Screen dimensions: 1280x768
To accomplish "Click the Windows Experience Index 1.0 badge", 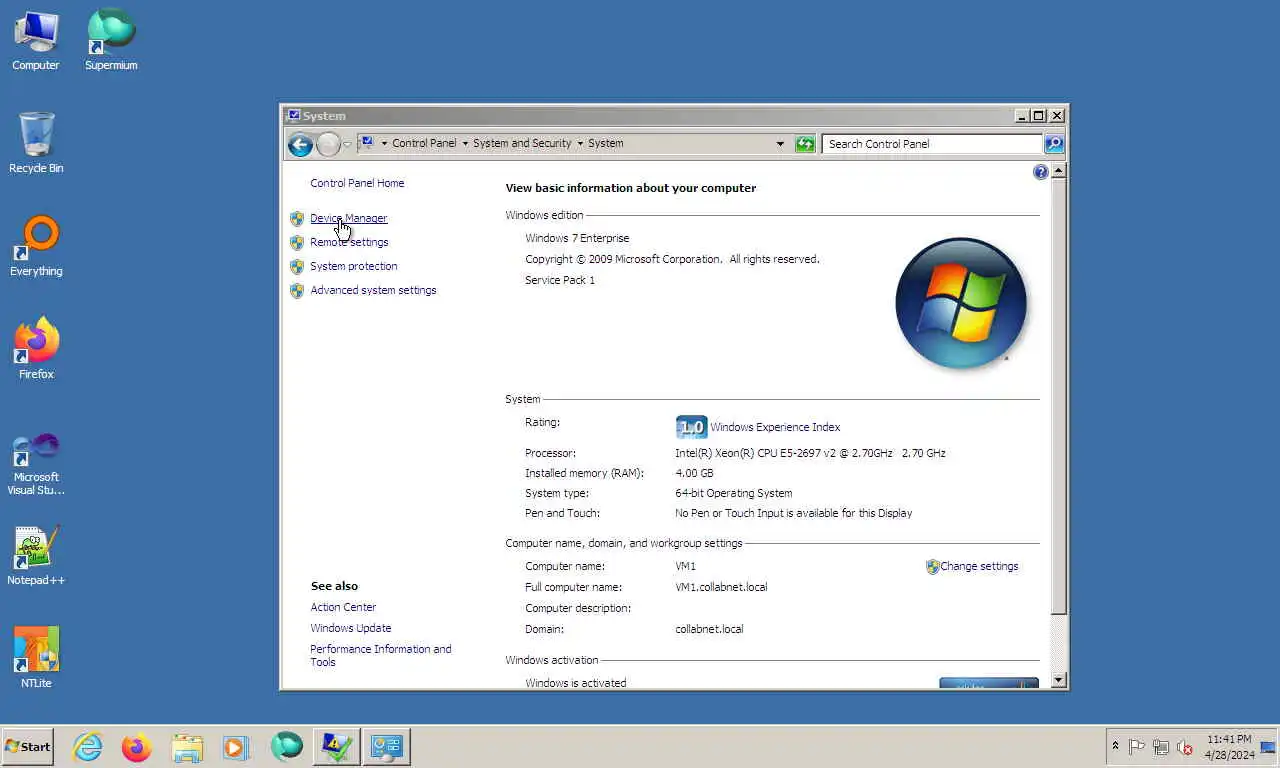I will coord(691,427).
